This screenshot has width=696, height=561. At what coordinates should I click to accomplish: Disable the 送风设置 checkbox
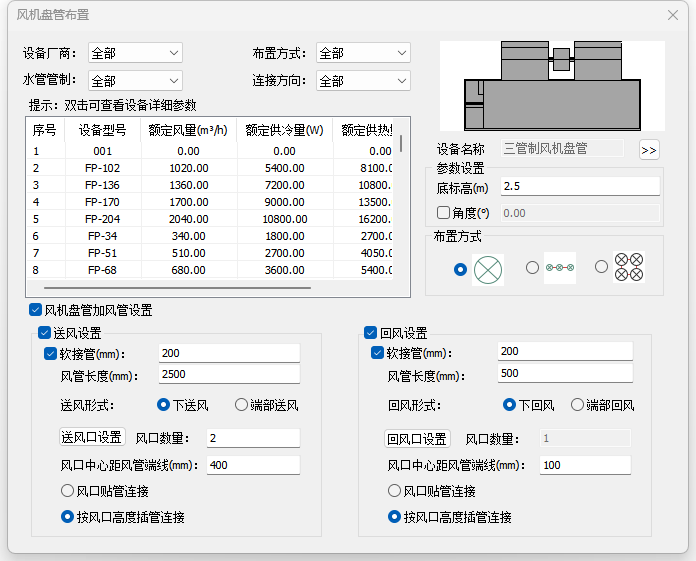click(44, 333)
